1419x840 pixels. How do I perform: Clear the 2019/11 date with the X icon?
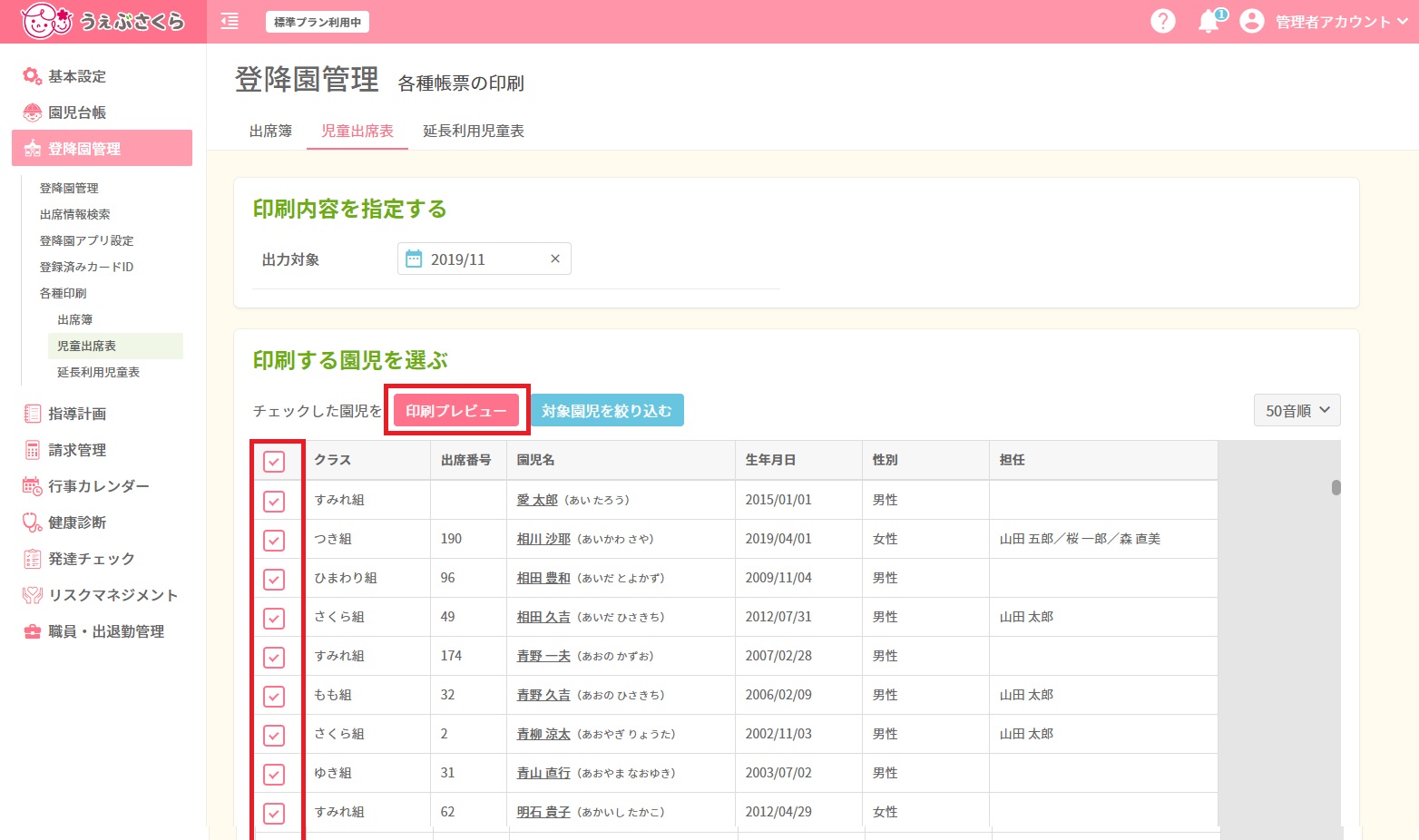pos(555,259)
